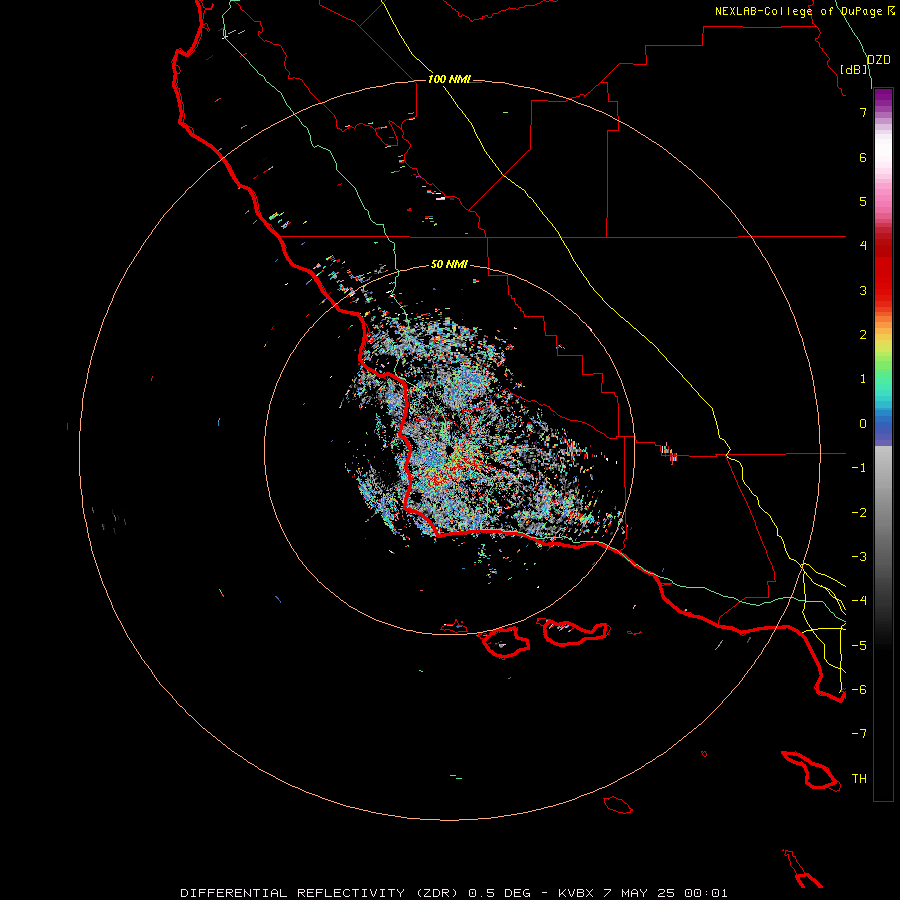
Task: Click the 00:01 timestamp in the caption
Action: click(708, 893)
